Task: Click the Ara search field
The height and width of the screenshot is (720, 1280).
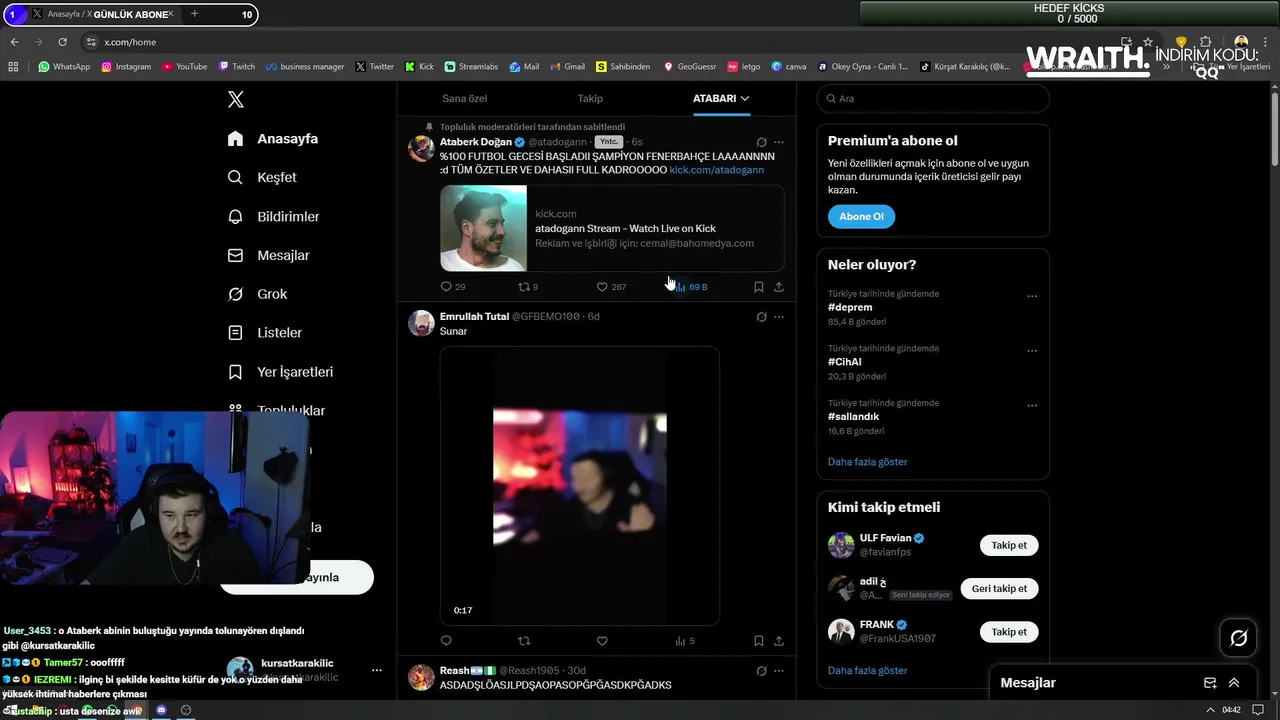Action: pyautogui.click(x=933, y=98)
